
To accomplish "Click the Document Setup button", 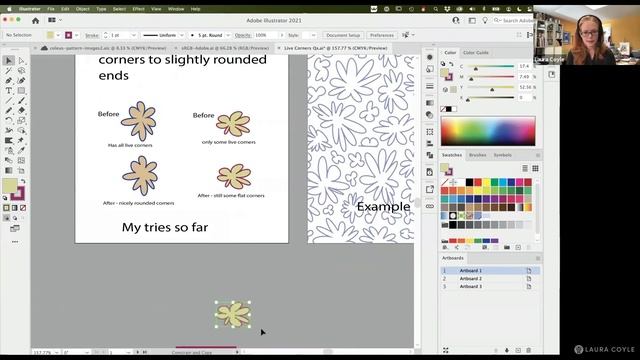I will [343, 35].
